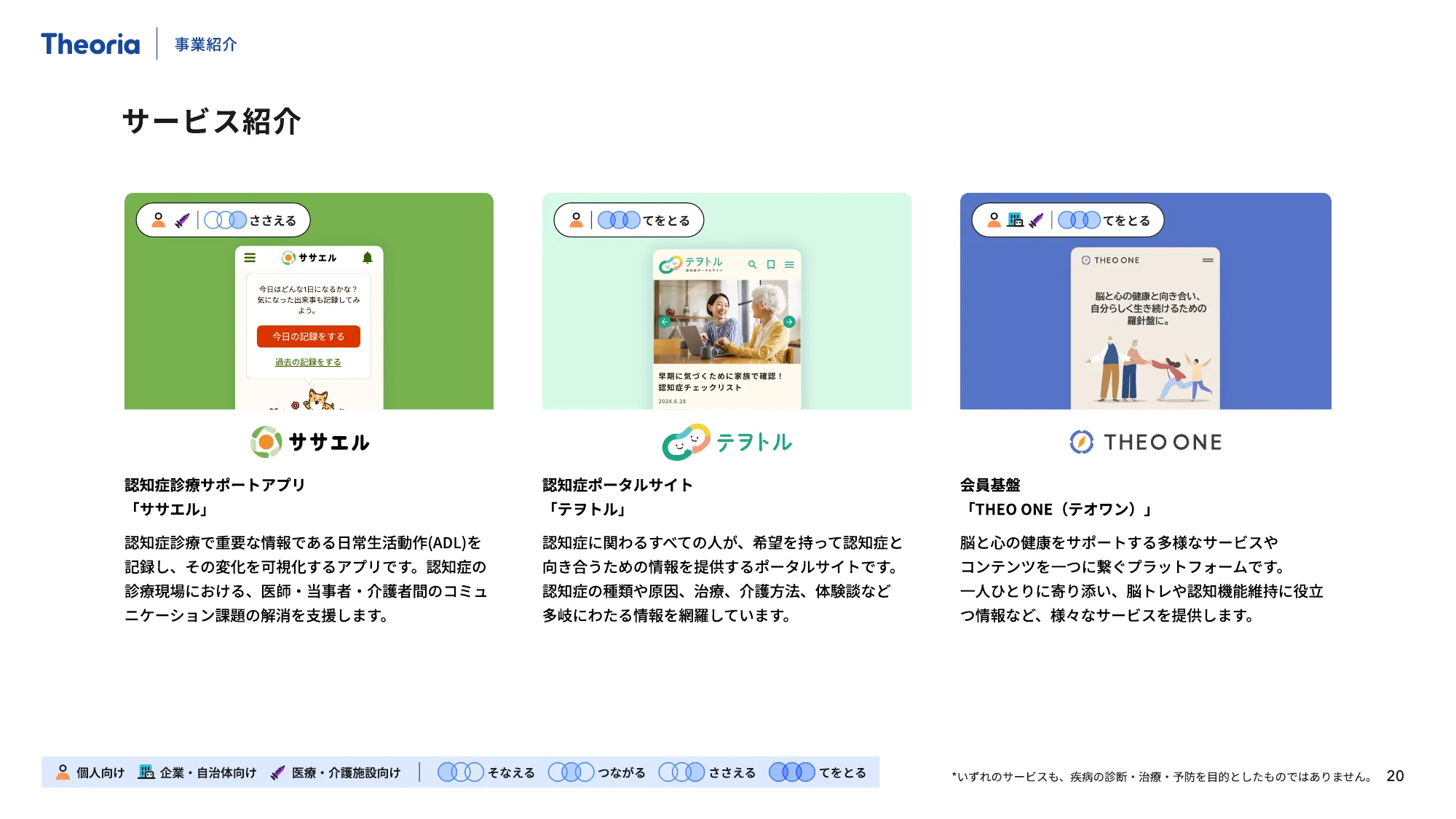The height and width of the screenshot is (819, 1456).
Task: Open the menu icon in THEO ONE screen
Action: pyautogui.click(x=1208, y=260)
